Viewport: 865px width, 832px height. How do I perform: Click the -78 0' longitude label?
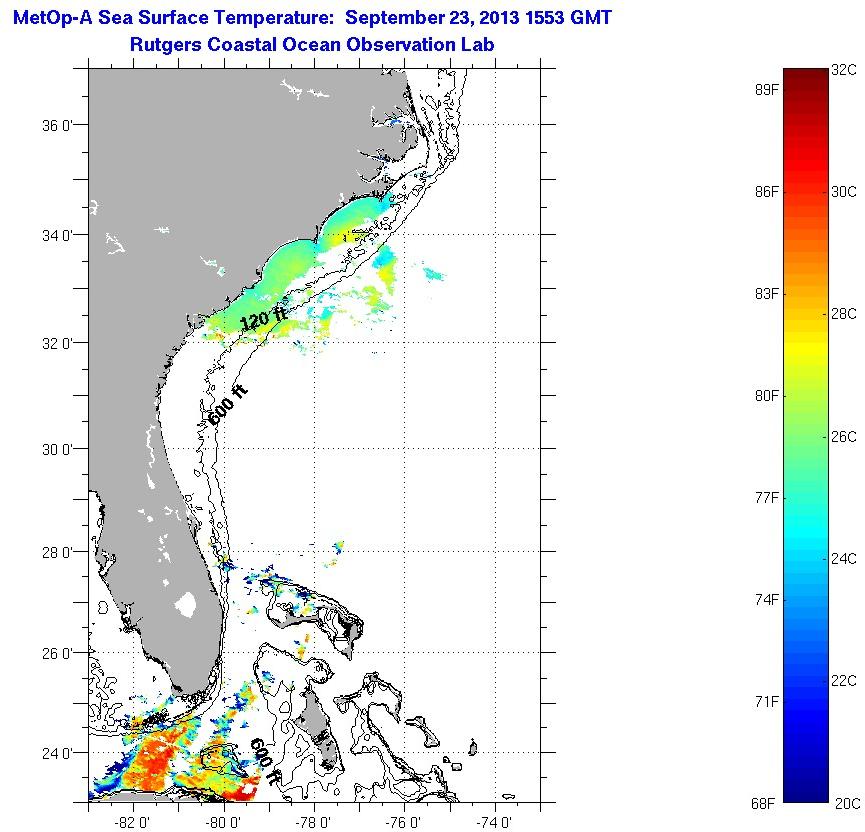(x=313, y=823)
